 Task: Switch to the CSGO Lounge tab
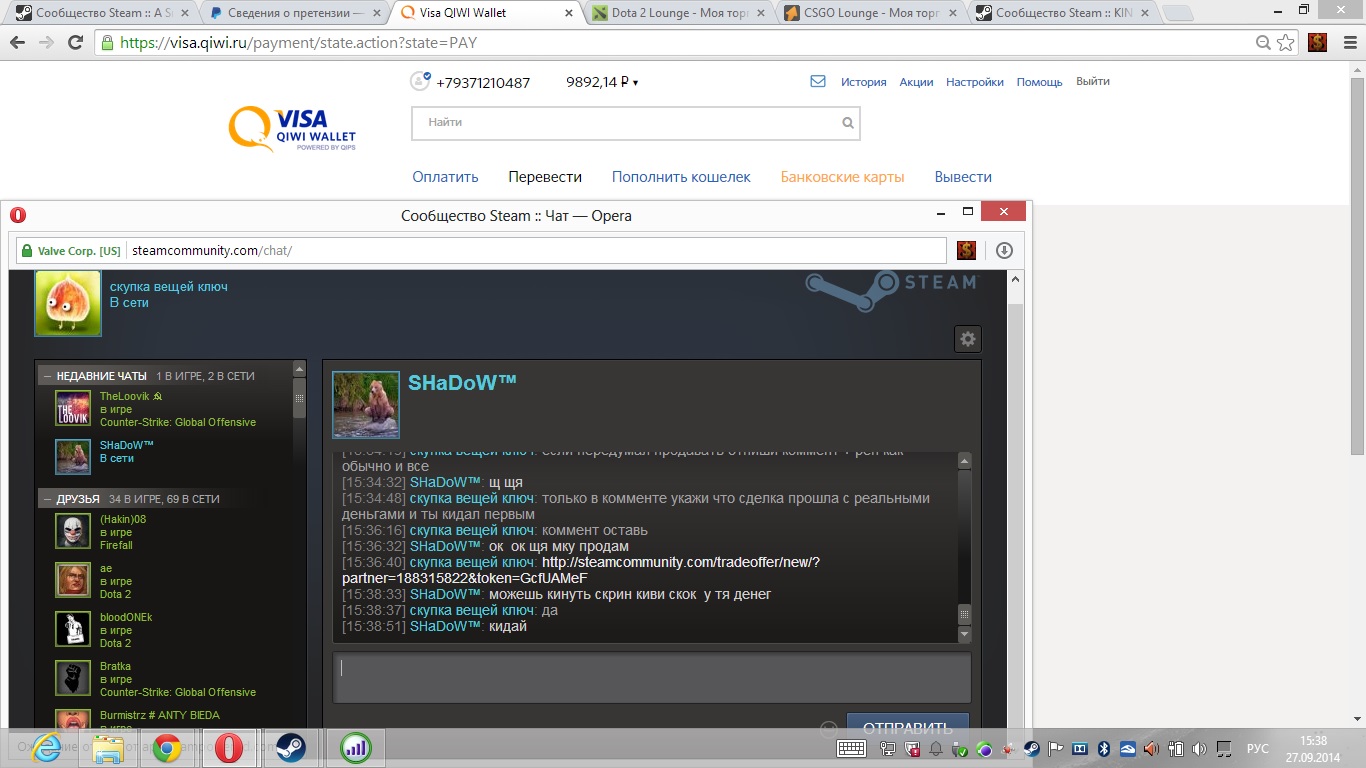pyautogui.click(x=868, y=13)
